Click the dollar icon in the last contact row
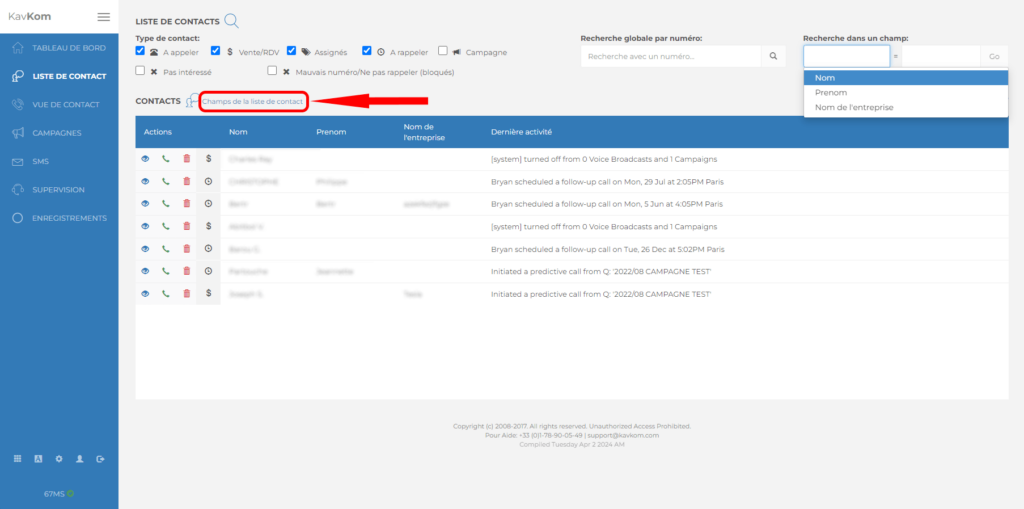This screenshot has width=1024, height=509. pos(208,294)
